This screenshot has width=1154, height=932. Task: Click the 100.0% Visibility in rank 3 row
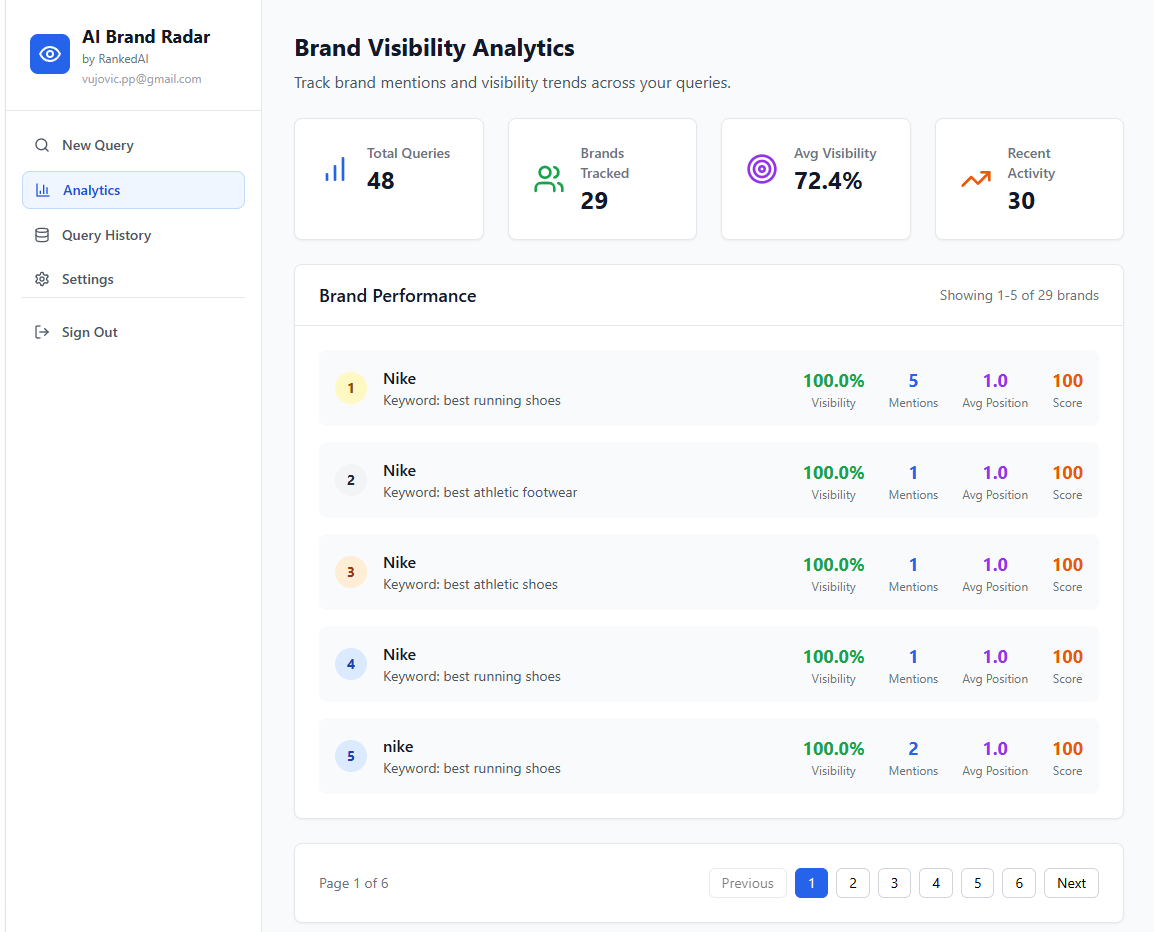click(x=833, y=565)
